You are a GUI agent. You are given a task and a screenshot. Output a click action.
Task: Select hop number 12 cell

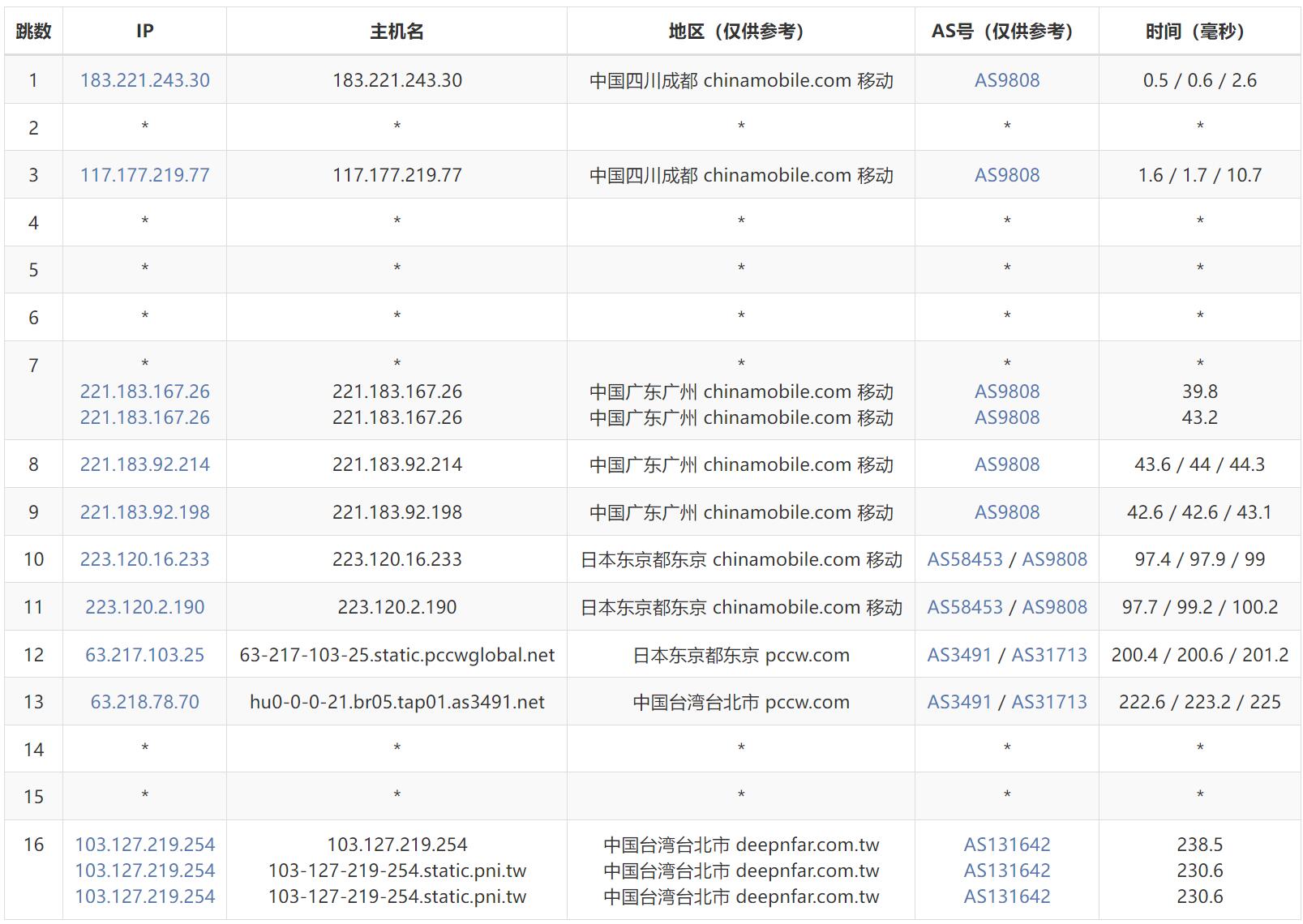pos(33,655)
